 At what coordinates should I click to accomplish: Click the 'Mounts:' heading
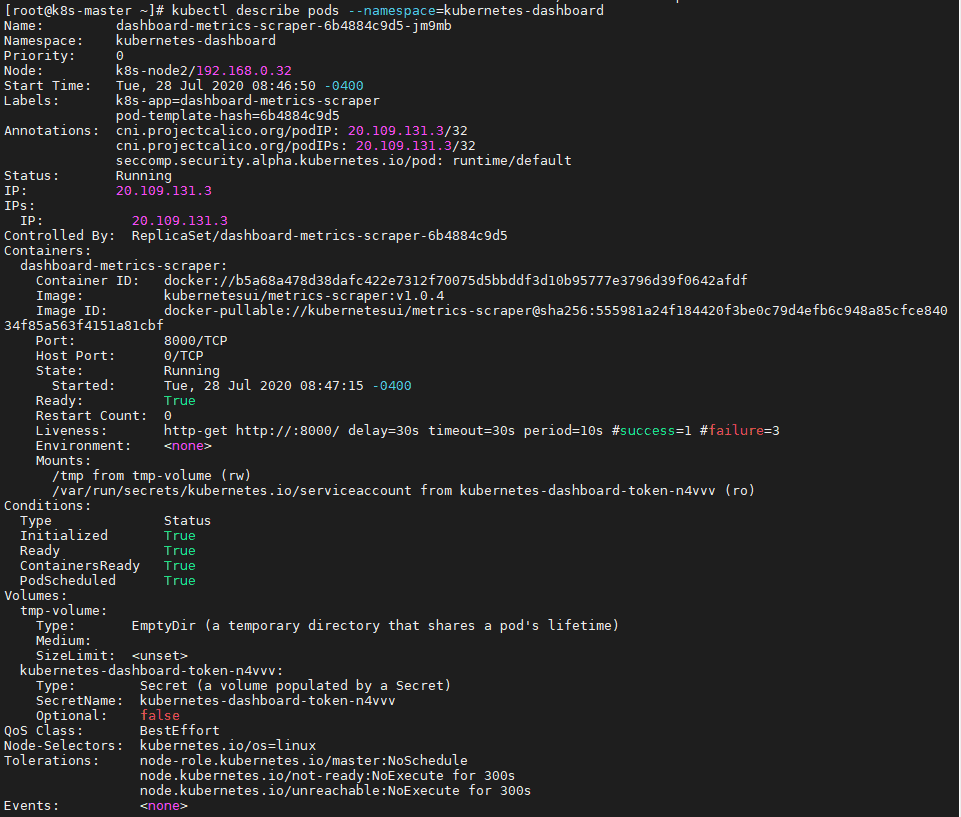click(x=63, y=461)
